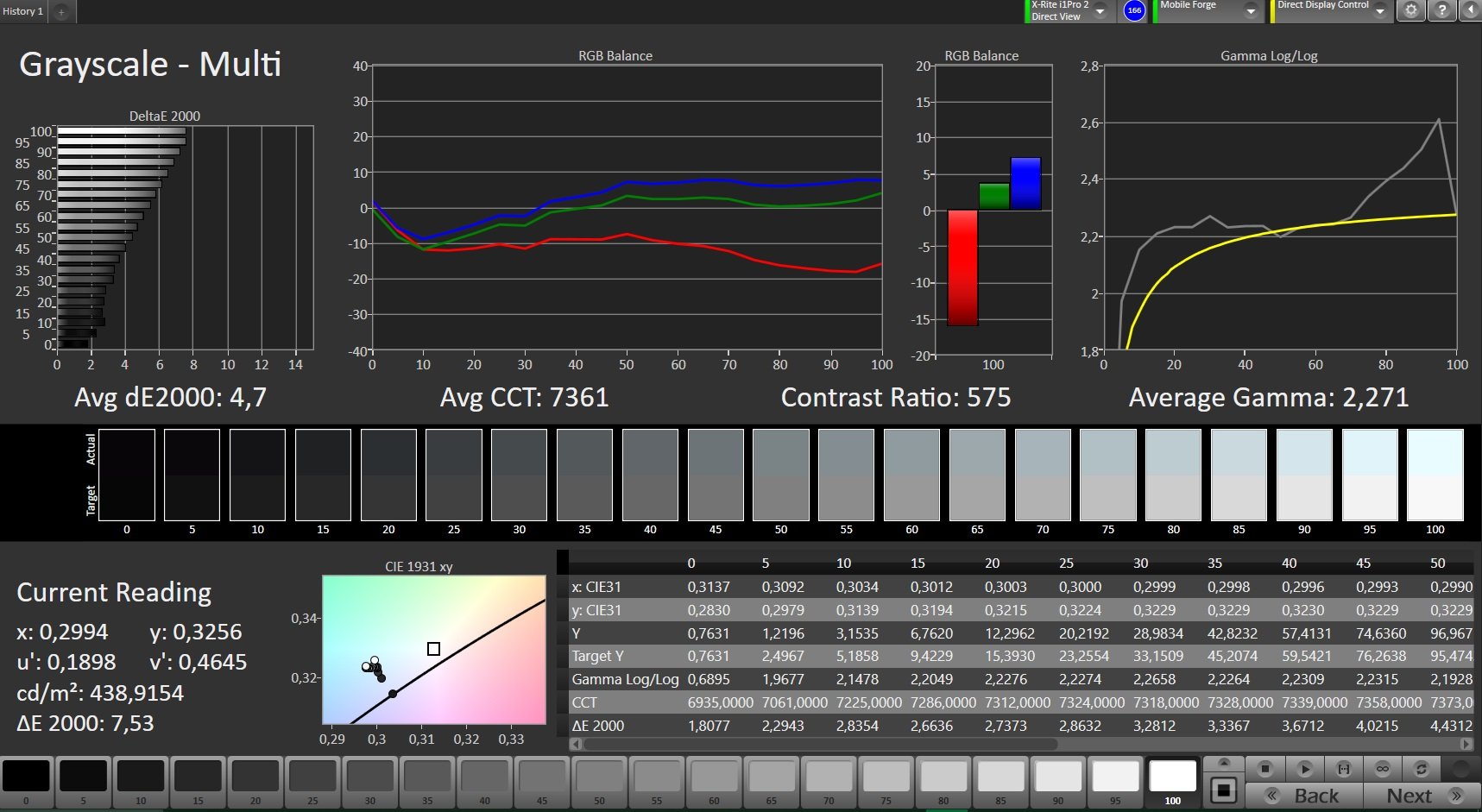Viewport: 1482px width, 812px height.
Task: Select the History 1 tab
Action: [23, 11]
